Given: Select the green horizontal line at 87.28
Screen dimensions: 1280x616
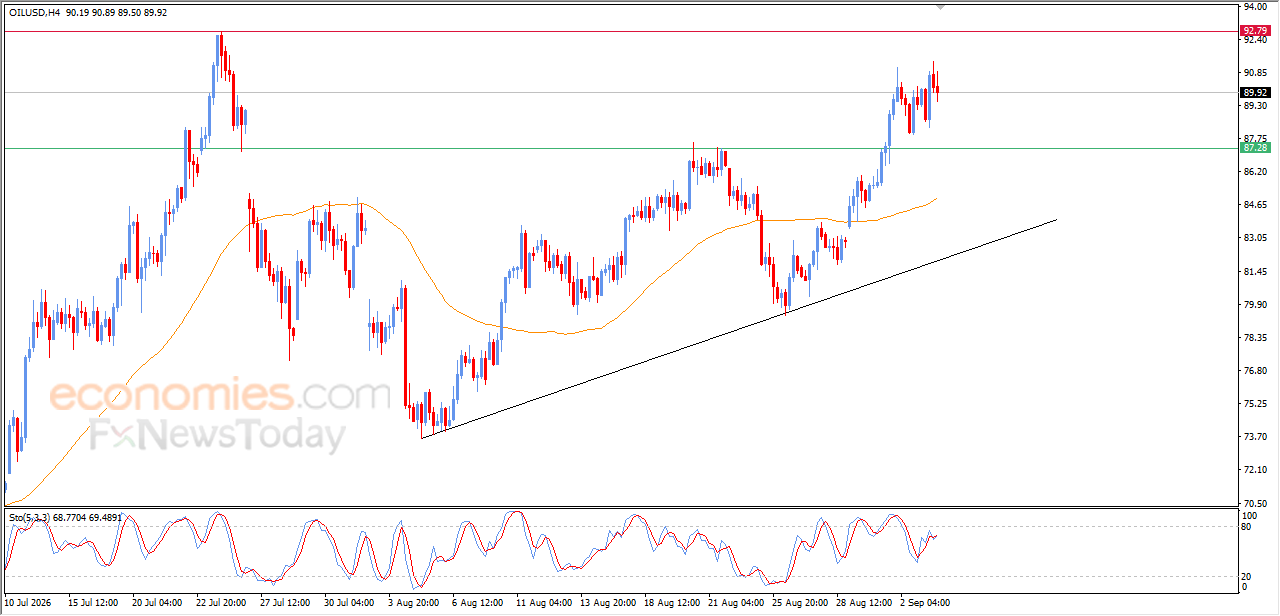Looking at the screenshot, I should tap(620, 148).
